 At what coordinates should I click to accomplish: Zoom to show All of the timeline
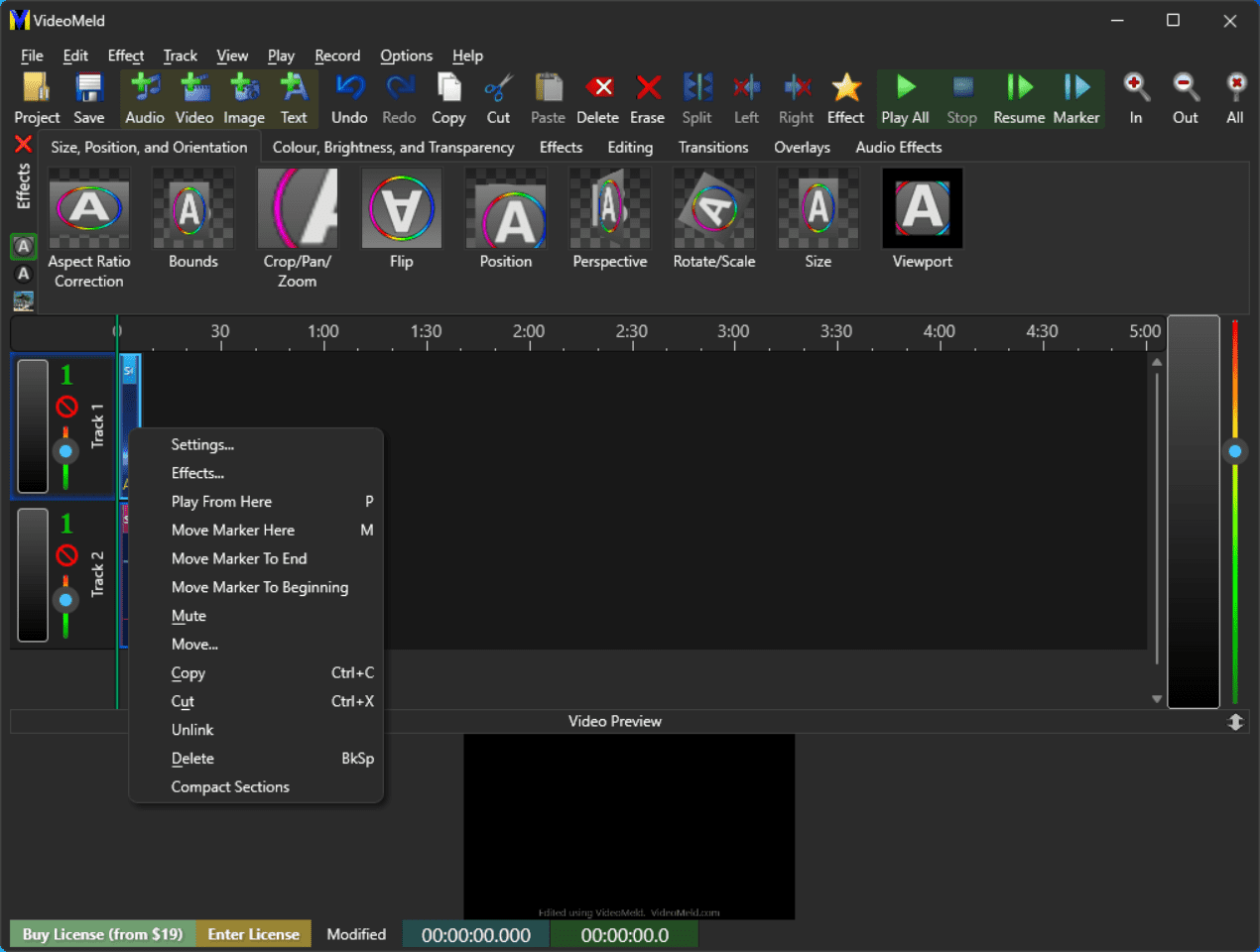1235,98
